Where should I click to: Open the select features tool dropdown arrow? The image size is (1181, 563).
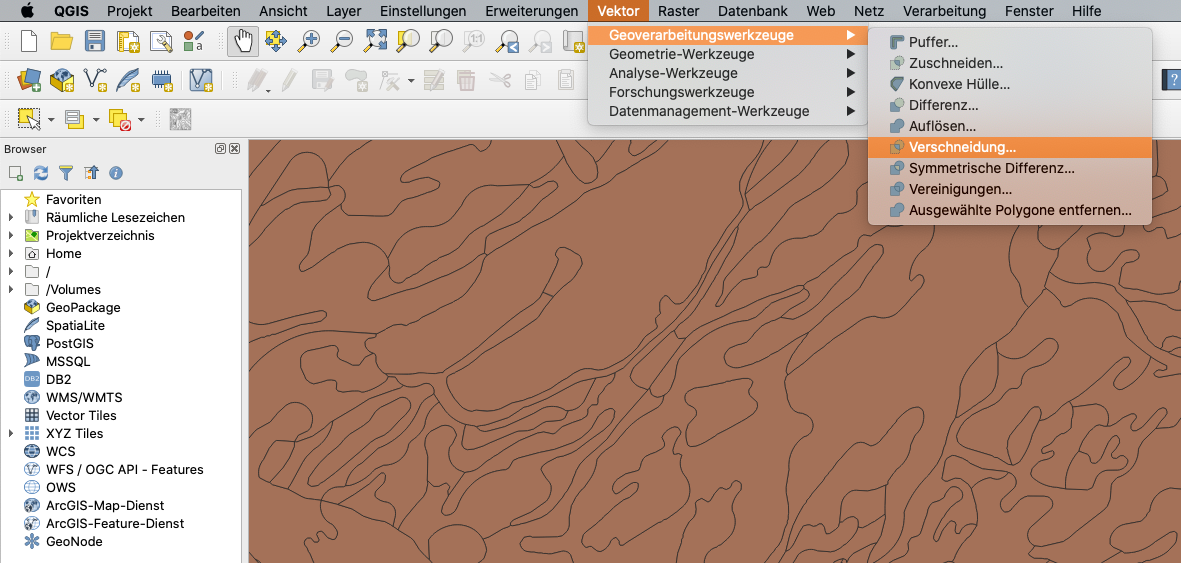tap(51, 120)
